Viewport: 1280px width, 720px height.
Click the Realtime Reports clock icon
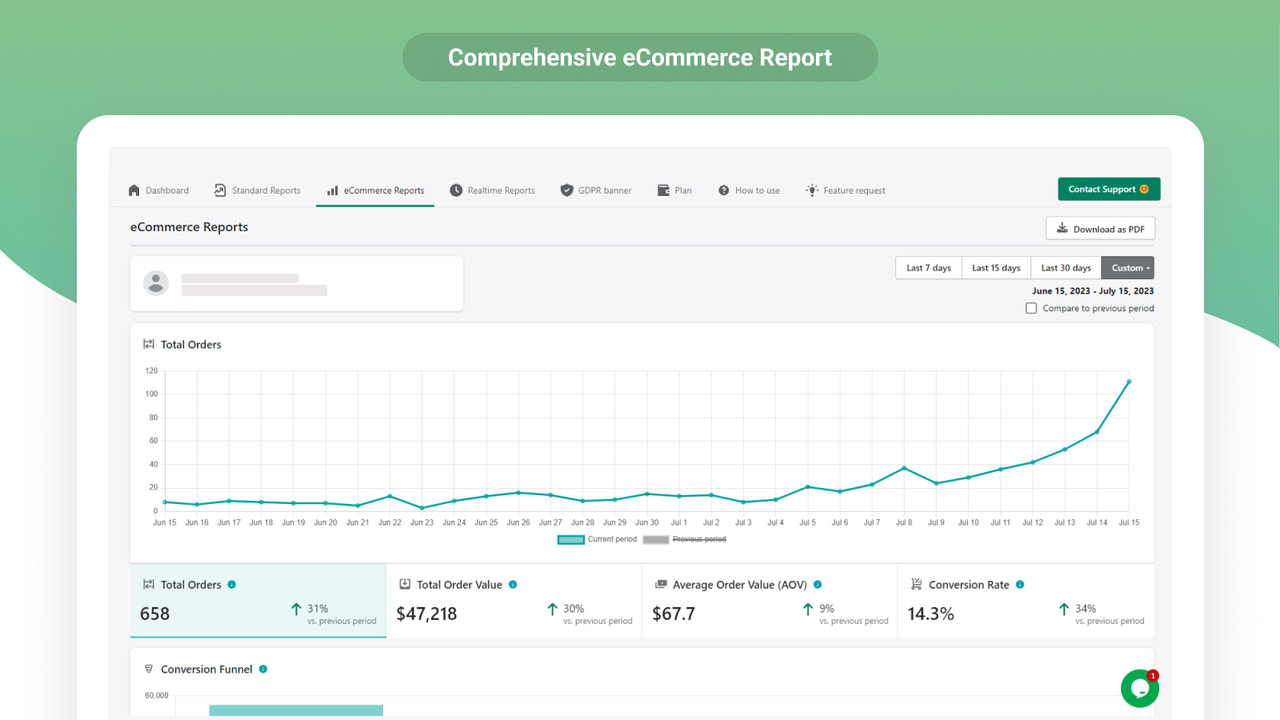pyautogui.click(x=456, y=189)
